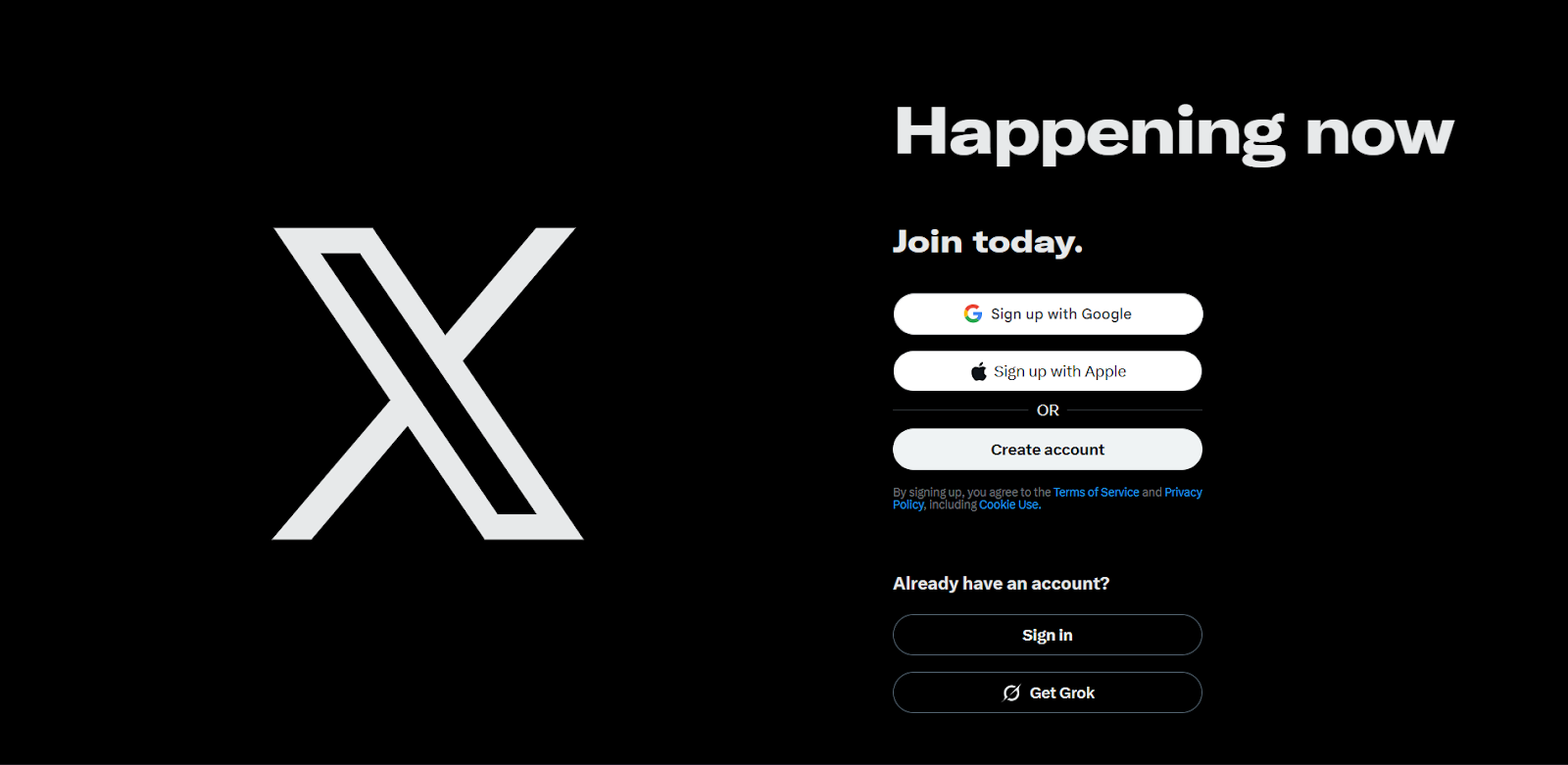Click the Apple logo icon
This screenshot has height=765, width=1568.
pyautogui.click(x=979, y=371)
